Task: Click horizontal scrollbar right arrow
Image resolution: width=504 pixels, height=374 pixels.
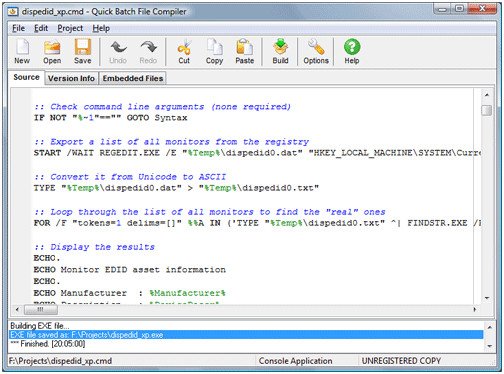Action: 475,310
